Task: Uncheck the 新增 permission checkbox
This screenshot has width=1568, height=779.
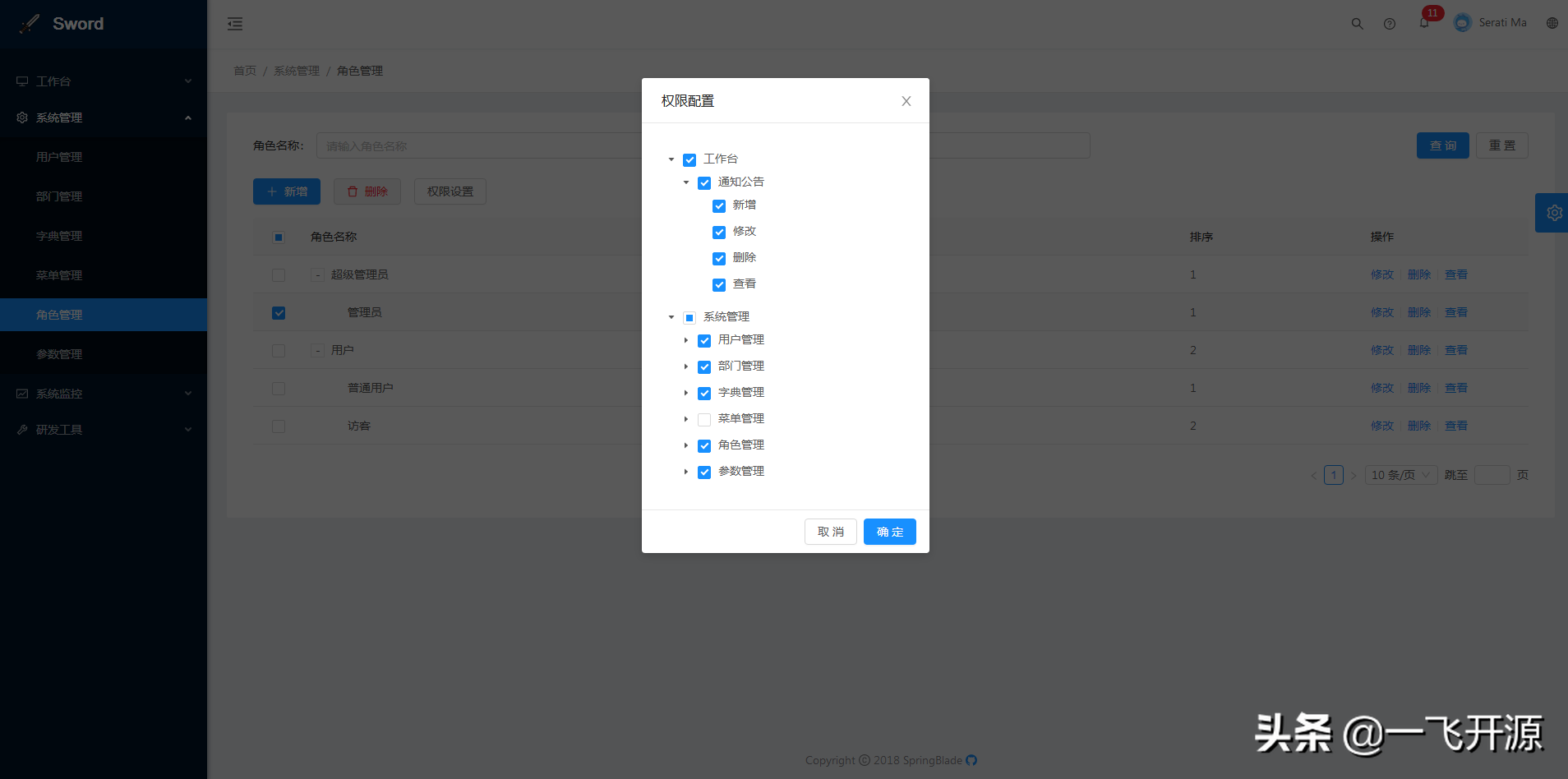Action: pos(719,205)
